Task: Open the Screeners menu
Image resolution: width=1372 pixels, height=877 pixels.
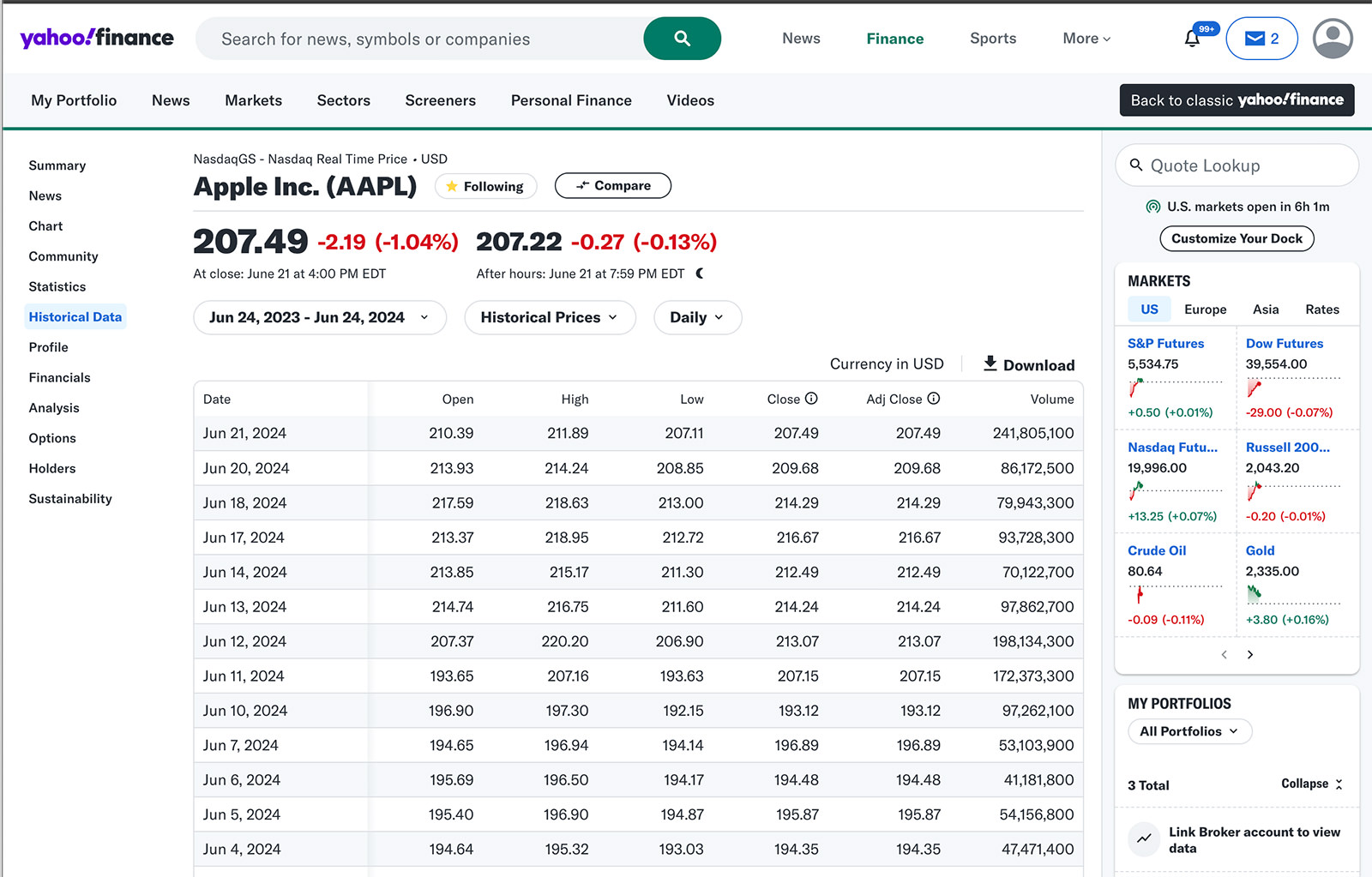Action: 441,100
